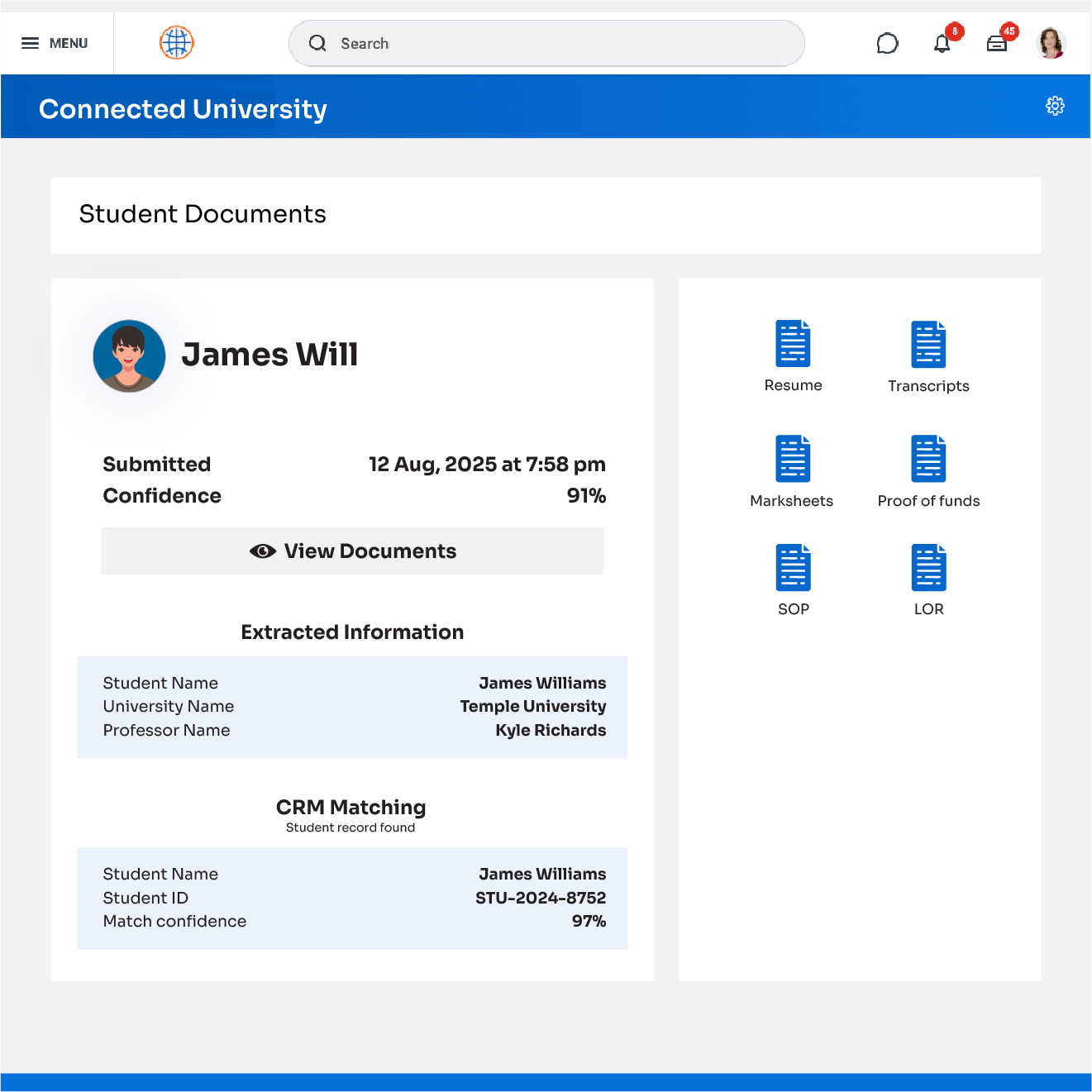Open the Proof of funds document icon

pyautogui.click(x=928, y=459)
